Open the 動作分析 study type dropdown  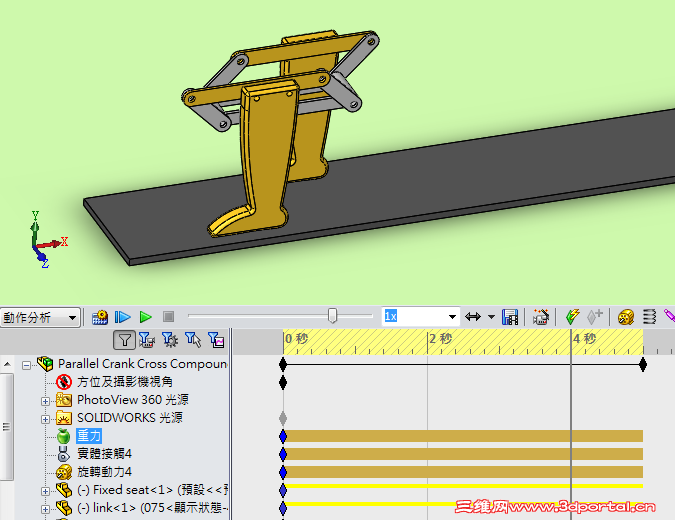coord(40,318)
